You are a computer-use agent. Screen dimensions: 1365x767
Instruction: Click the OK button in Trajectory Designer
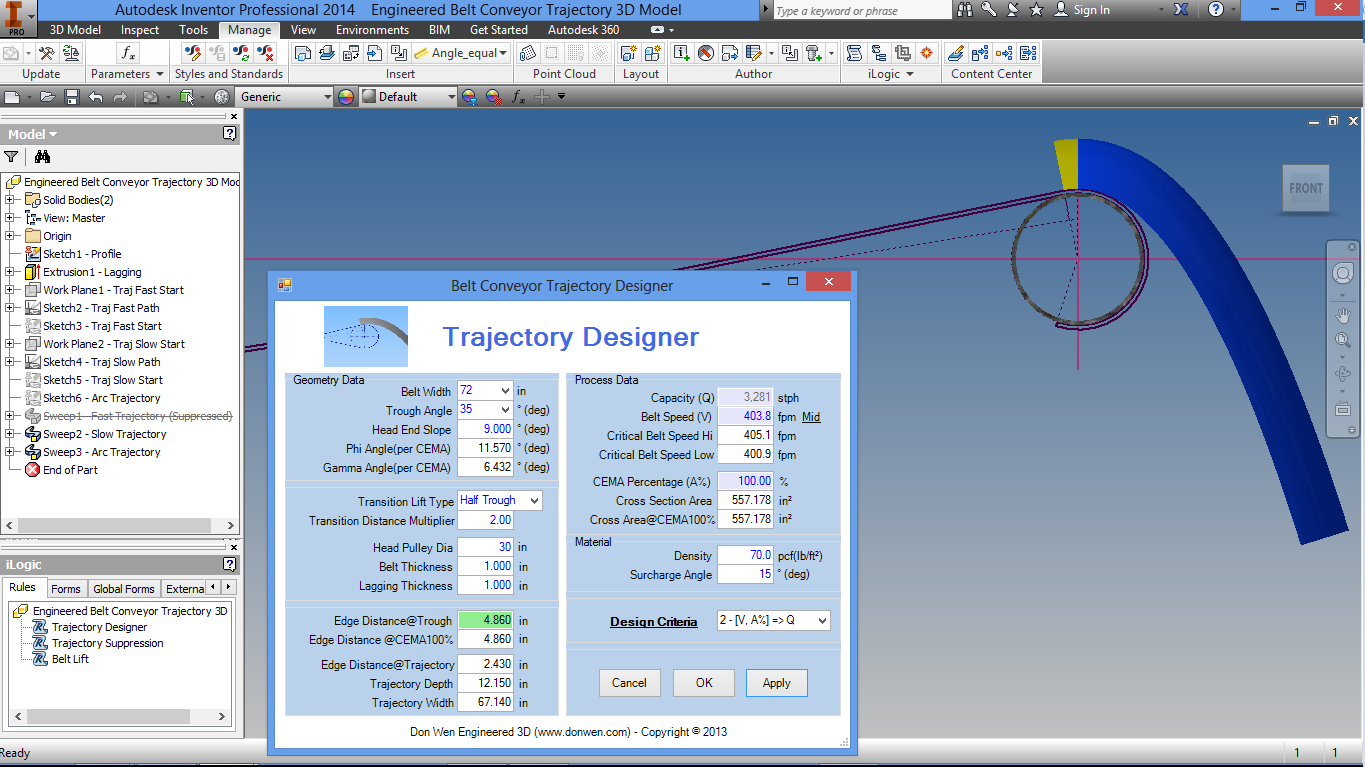pos(704,683)
